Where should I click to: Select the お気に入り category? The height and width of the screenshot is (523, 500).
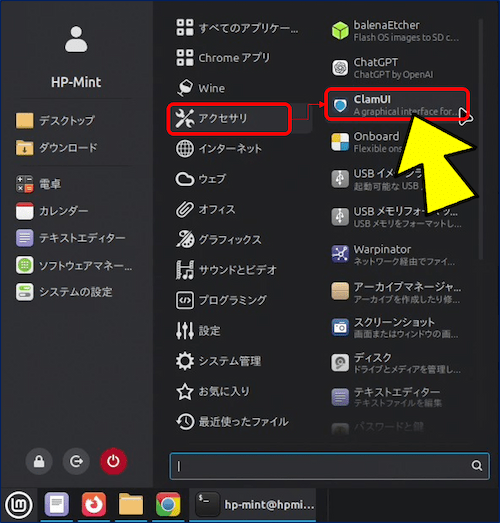pyautogui.click(x=213, y=391)
